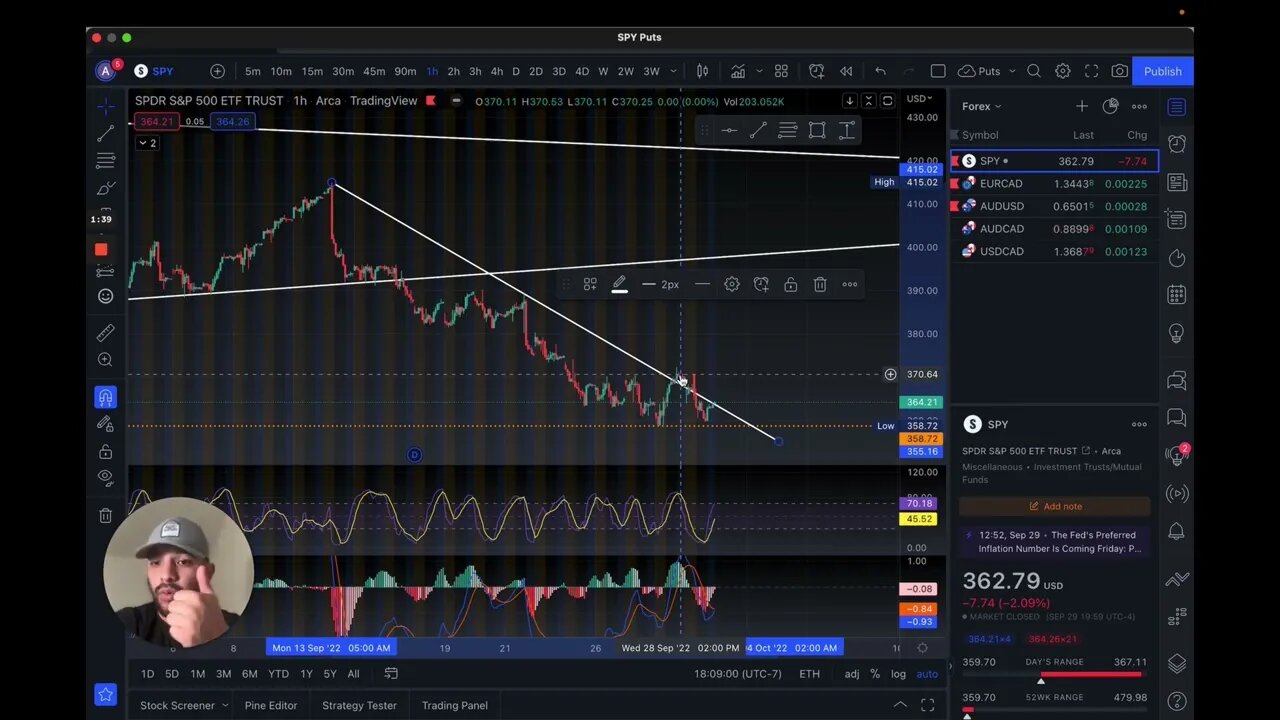This screenshot has width=1280, height=720.
Task: Lock the selected trend line
Action: [790, 285]
